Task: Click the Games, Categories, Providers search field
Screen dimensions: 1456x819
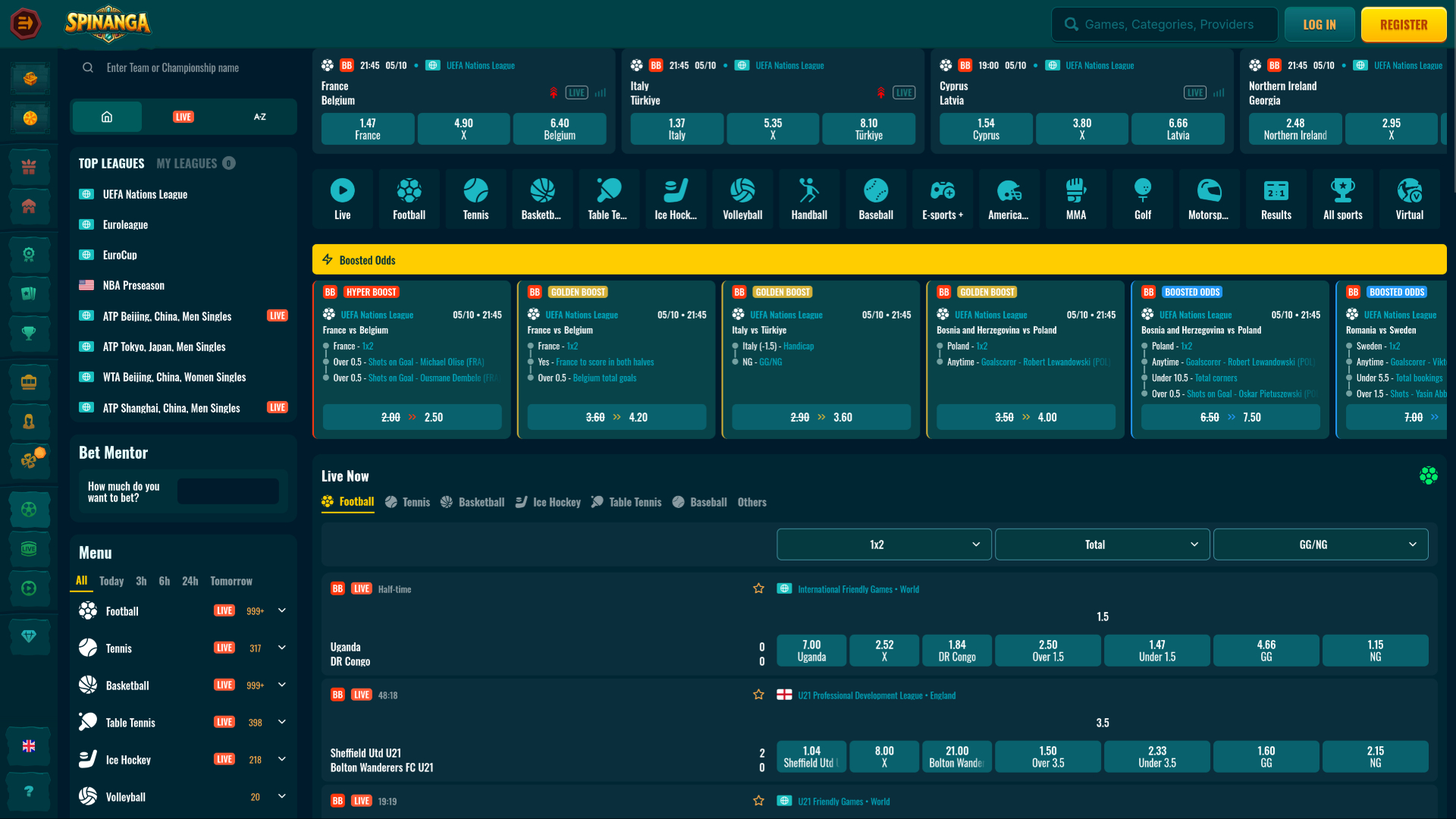Action: pos(1164,24)
